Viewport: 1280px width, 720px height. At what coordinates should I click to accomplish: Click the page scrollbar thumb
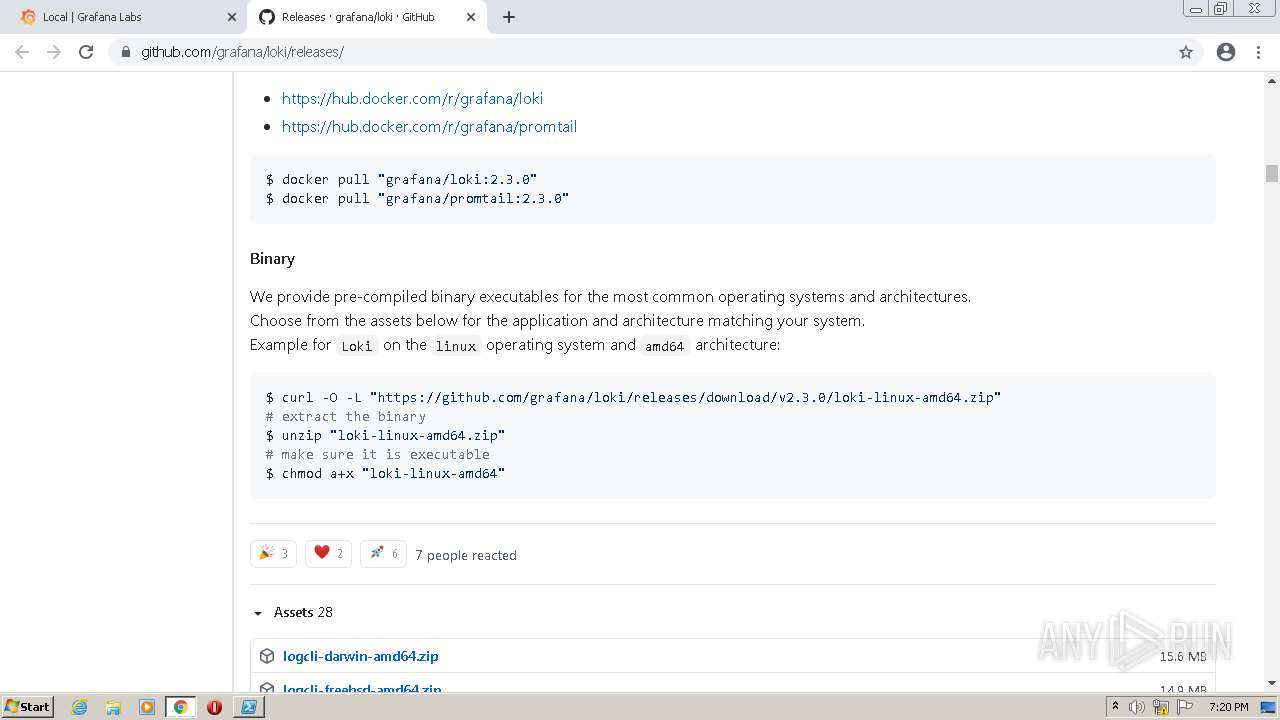[1272, 173]
